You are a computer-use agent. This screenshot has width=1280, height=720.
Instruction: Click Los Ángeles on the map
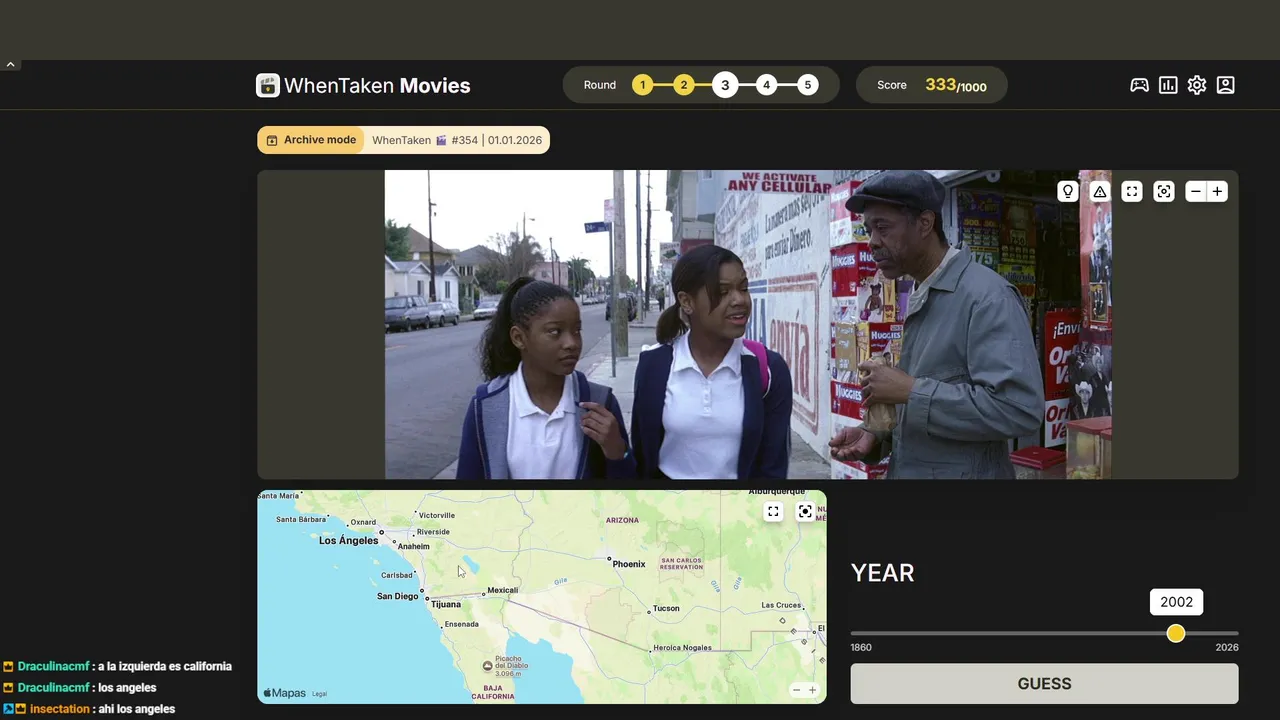348,540
